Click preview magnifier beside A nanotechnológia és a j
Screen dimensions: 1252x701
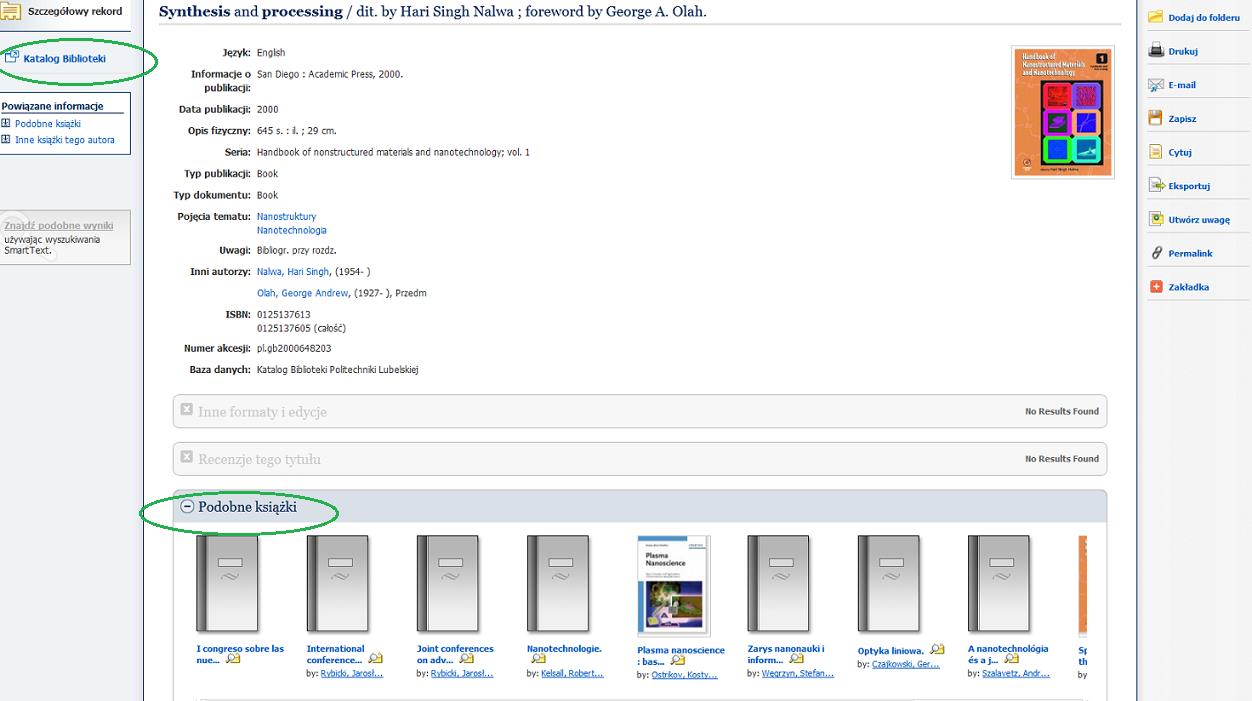coord(1011,659)
